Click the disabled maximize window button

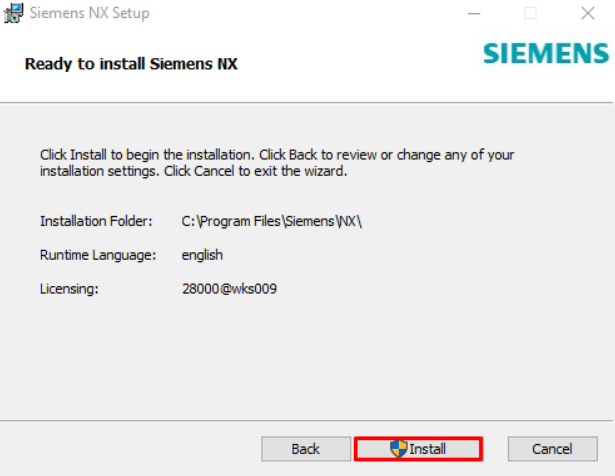tap(530, 13)
